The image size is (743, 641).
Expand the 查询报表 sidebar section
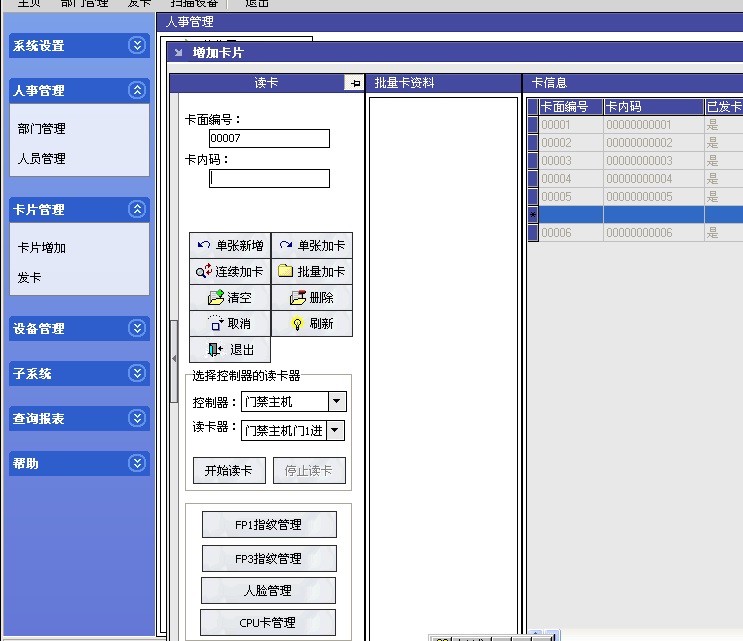click(137, 418)
